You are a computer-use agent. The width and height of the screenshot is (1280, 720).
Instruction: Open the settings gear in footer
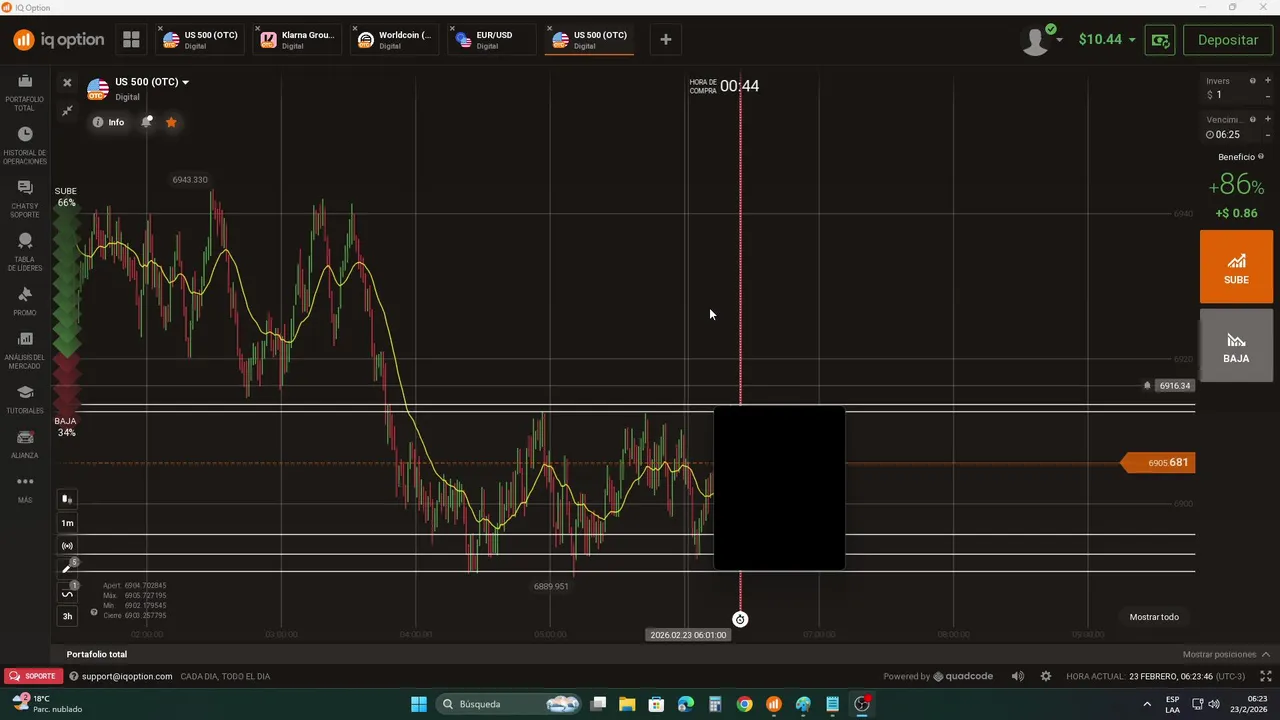[1046, 676]
